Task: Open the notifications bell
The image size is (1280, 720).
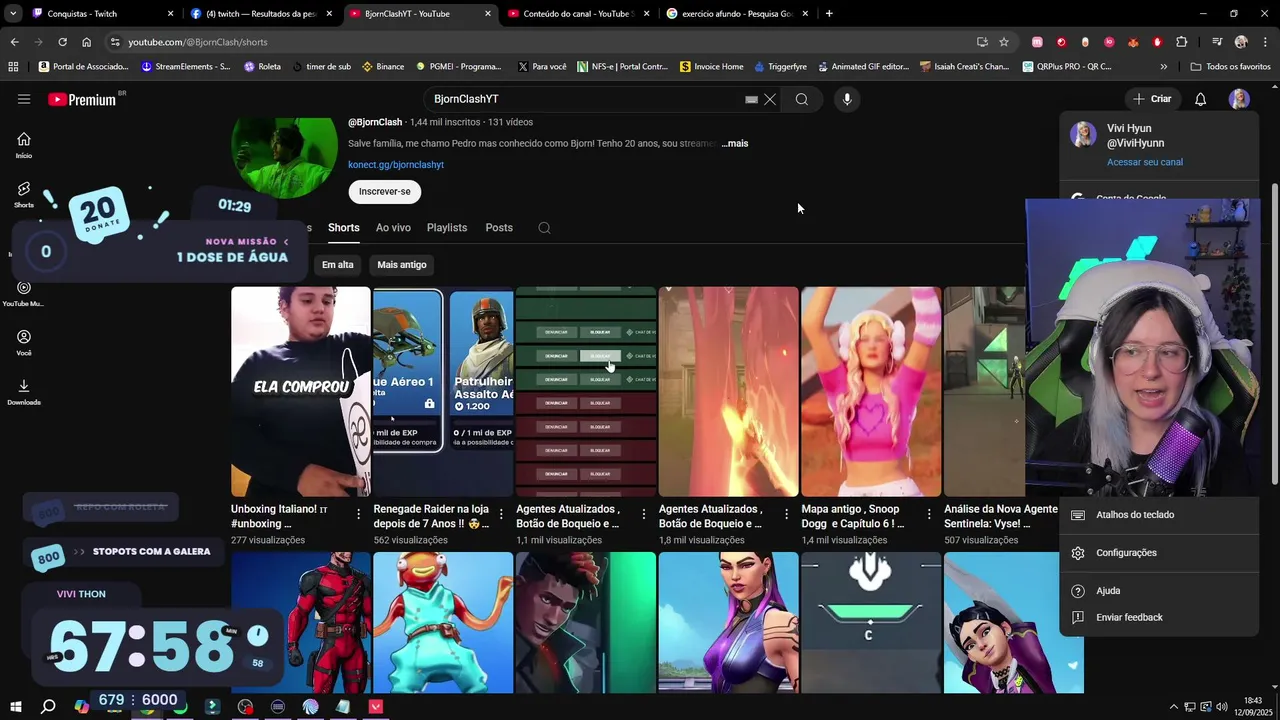Action: click(1201, 99)
